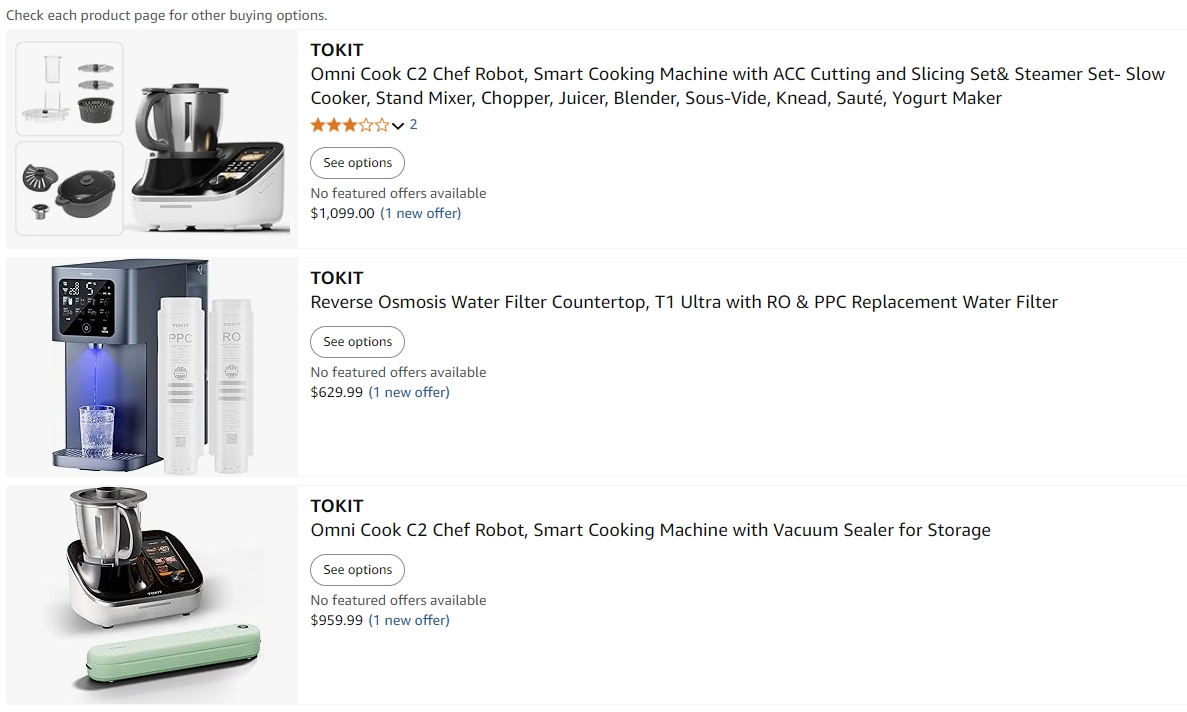This screenshot has width=1187, height=712.
Task: Click the TOKIT brand above the first product
Action: [337, 51]
